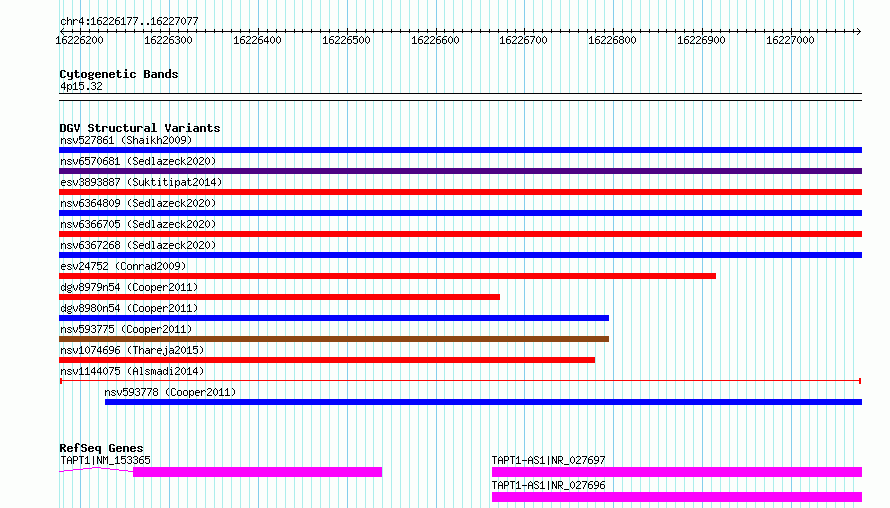The image size is (890, 508).
Task: Click label nsv6364809 (Sedlazeck2020)
Action: tap(138, 203)
